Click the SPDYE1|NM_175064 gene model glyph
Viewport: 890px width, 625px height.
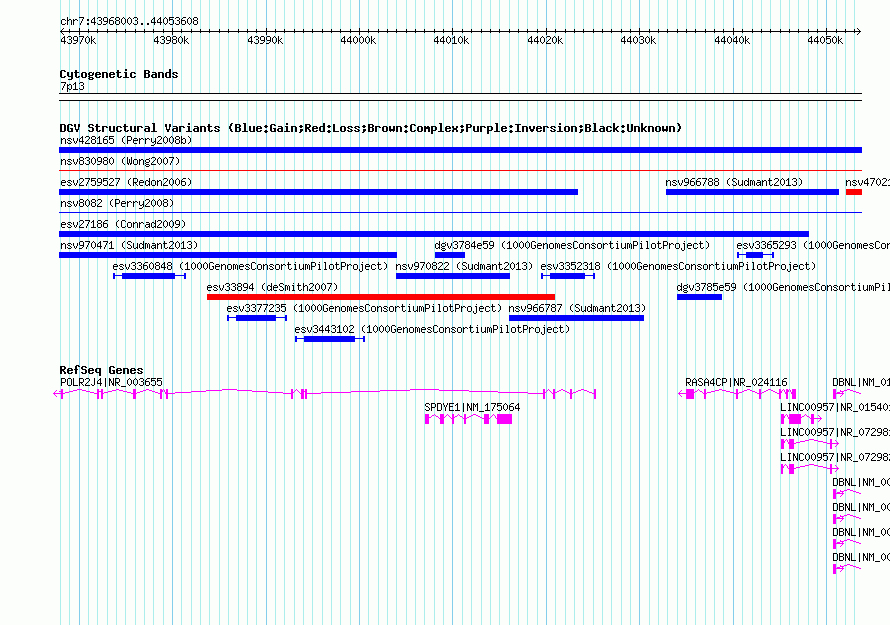pyautogui.click(x=468, y=420)
